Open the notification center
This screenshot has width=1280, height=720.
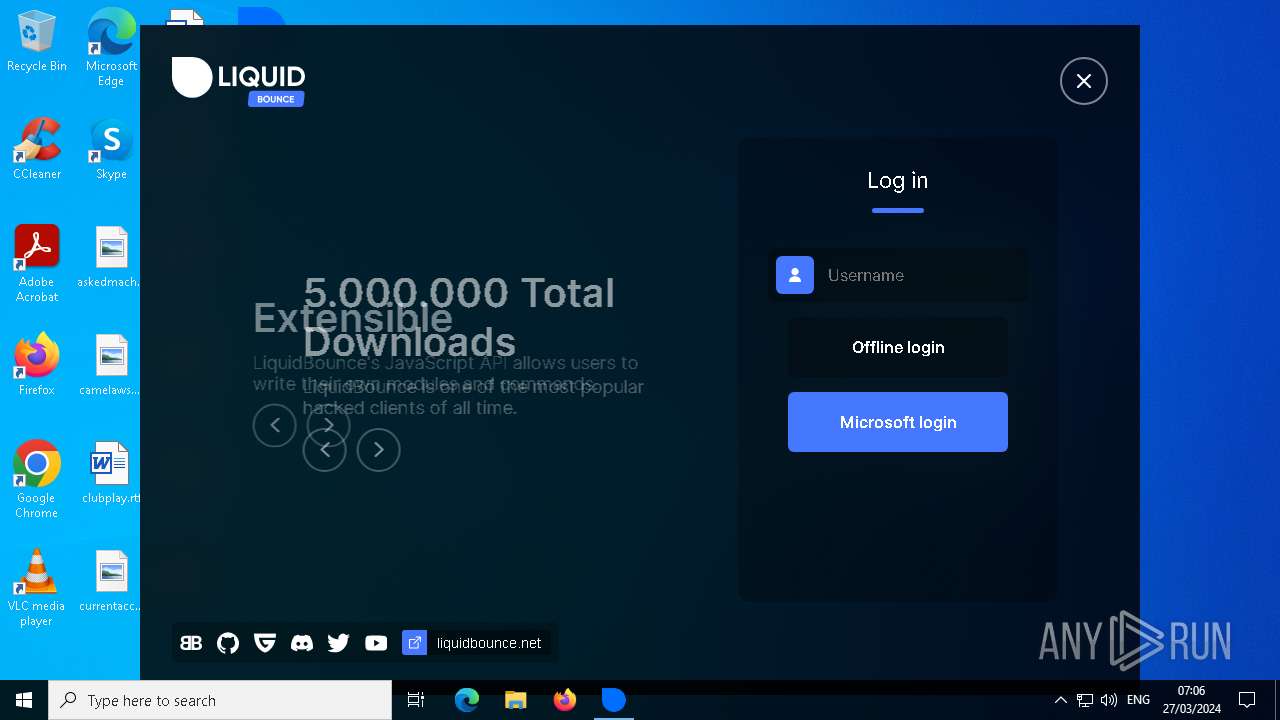point(1247,700)
